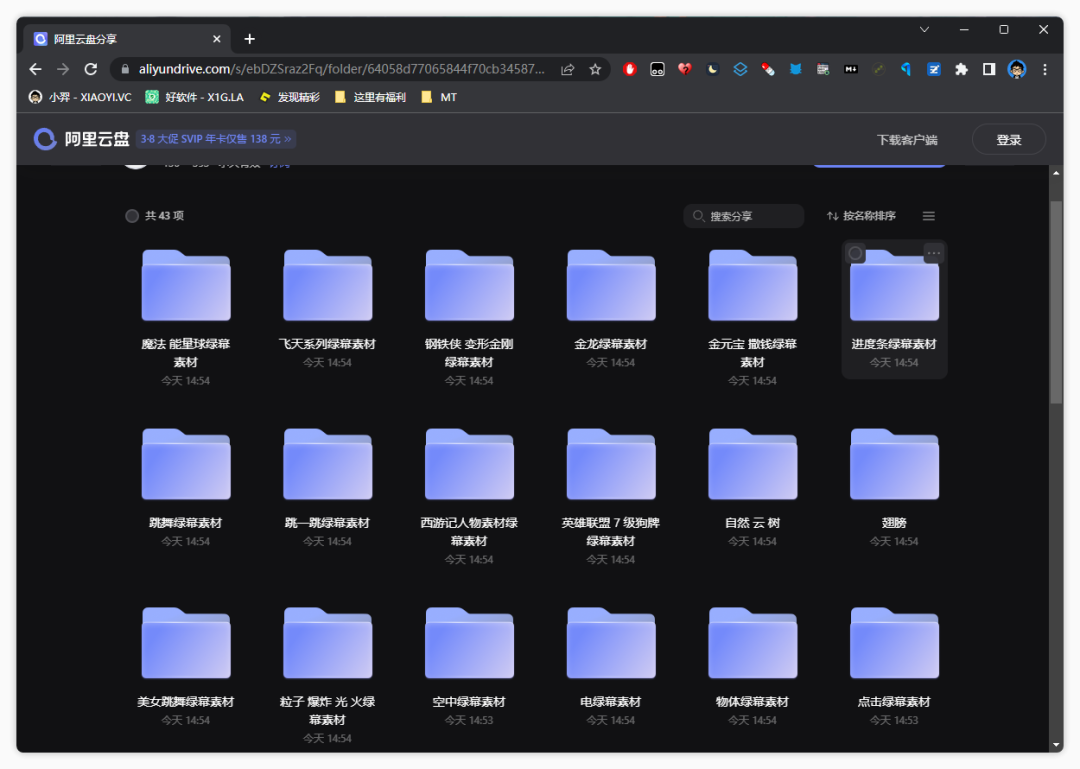This screenshot has height=769, width=1080.
Task: Open the 金龙绿幕素材 folder
Action: [611, 286]
